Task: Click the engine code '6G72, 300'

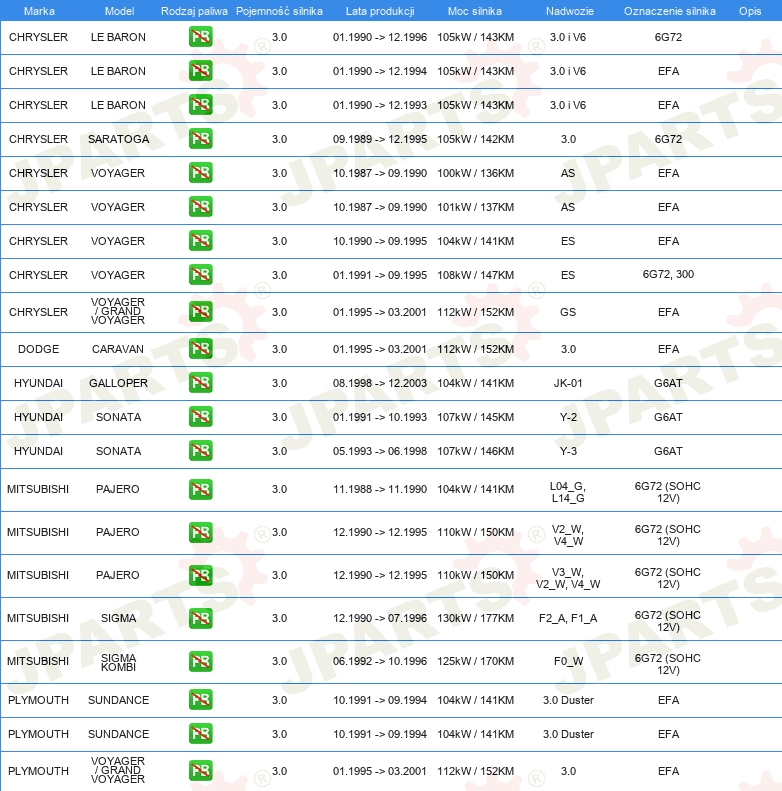Action: coord(668,274)
